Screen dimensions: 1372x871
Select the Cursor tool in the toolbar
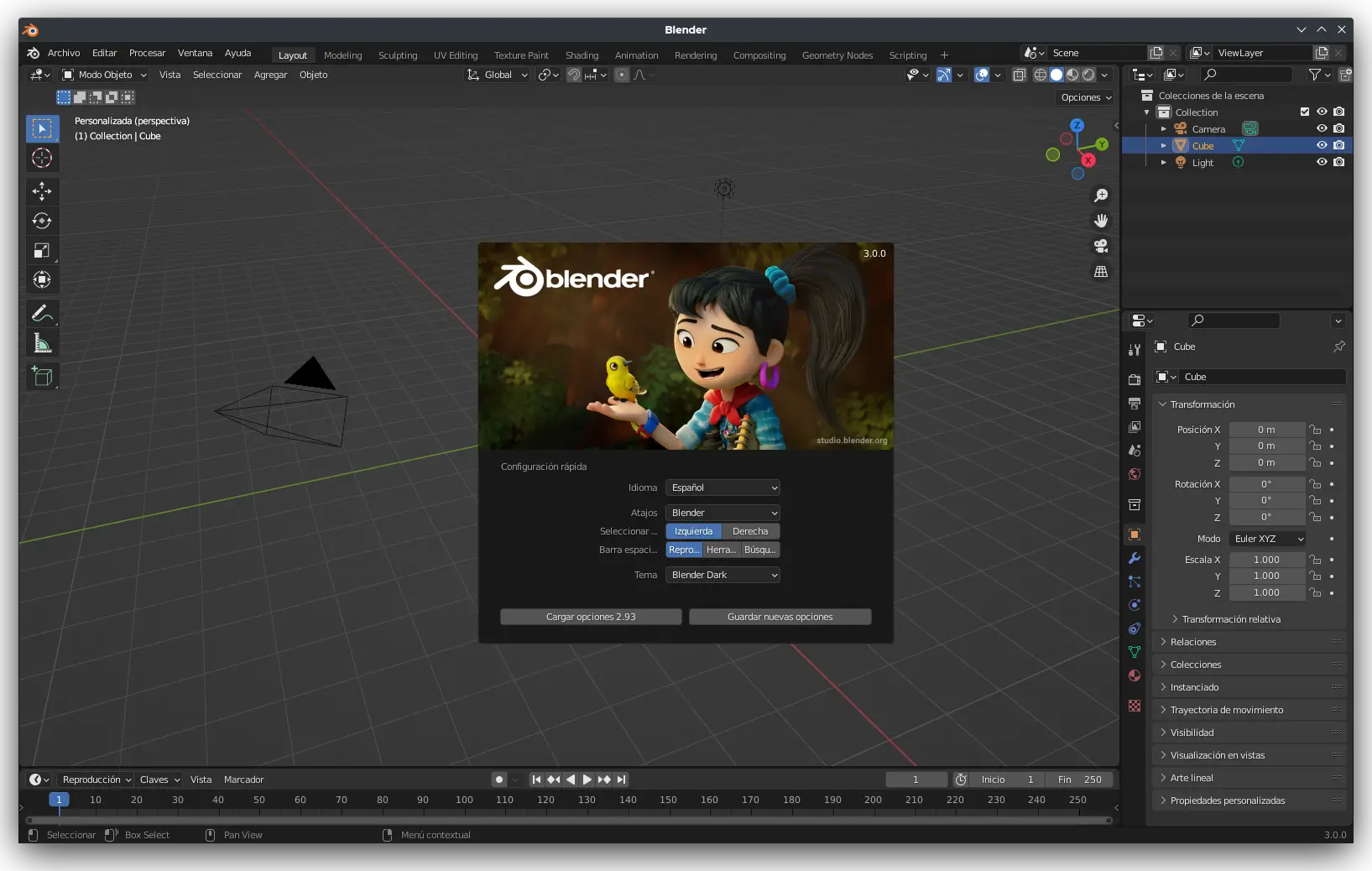(42, 158)
